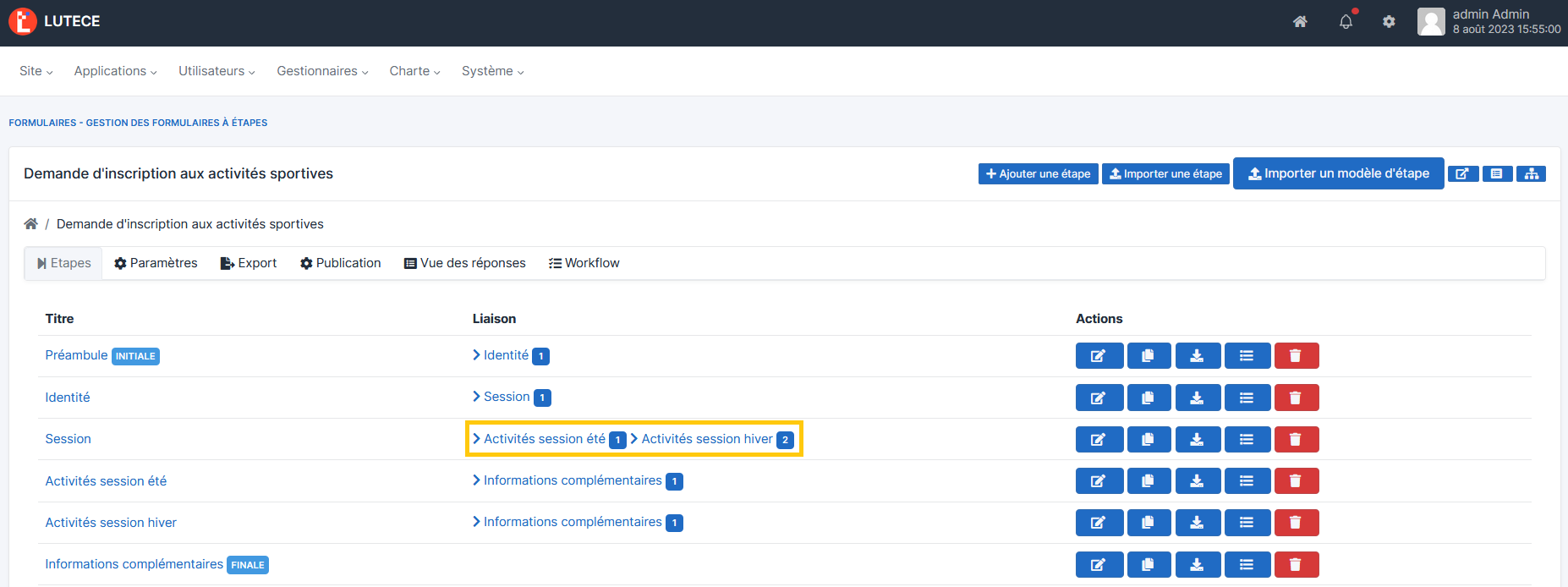Click the sitemap icon button in header
The image size is (1568, 587).
(x=1531, y=174)
